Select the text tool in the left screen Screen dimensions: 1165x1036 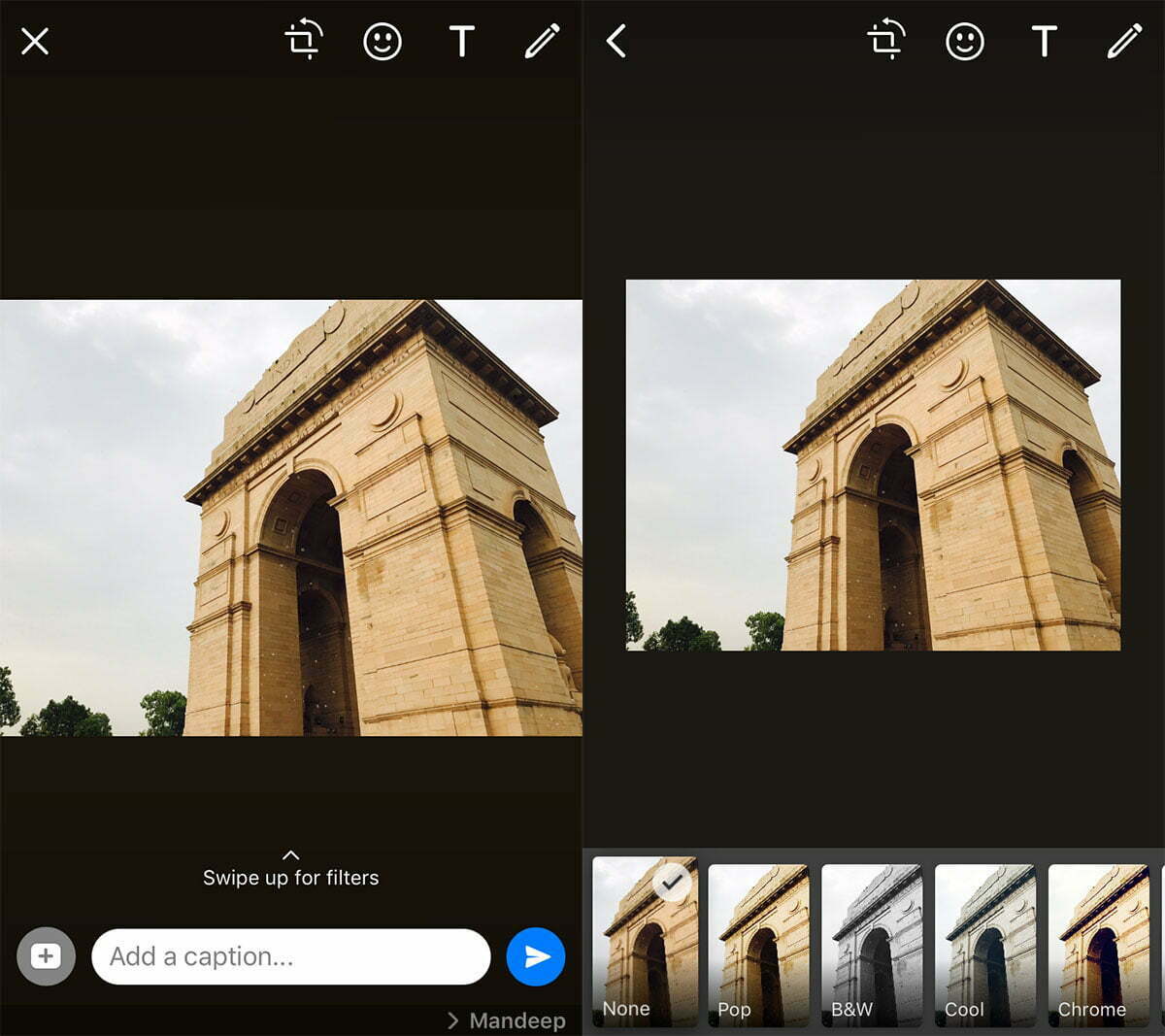point(462,41)
